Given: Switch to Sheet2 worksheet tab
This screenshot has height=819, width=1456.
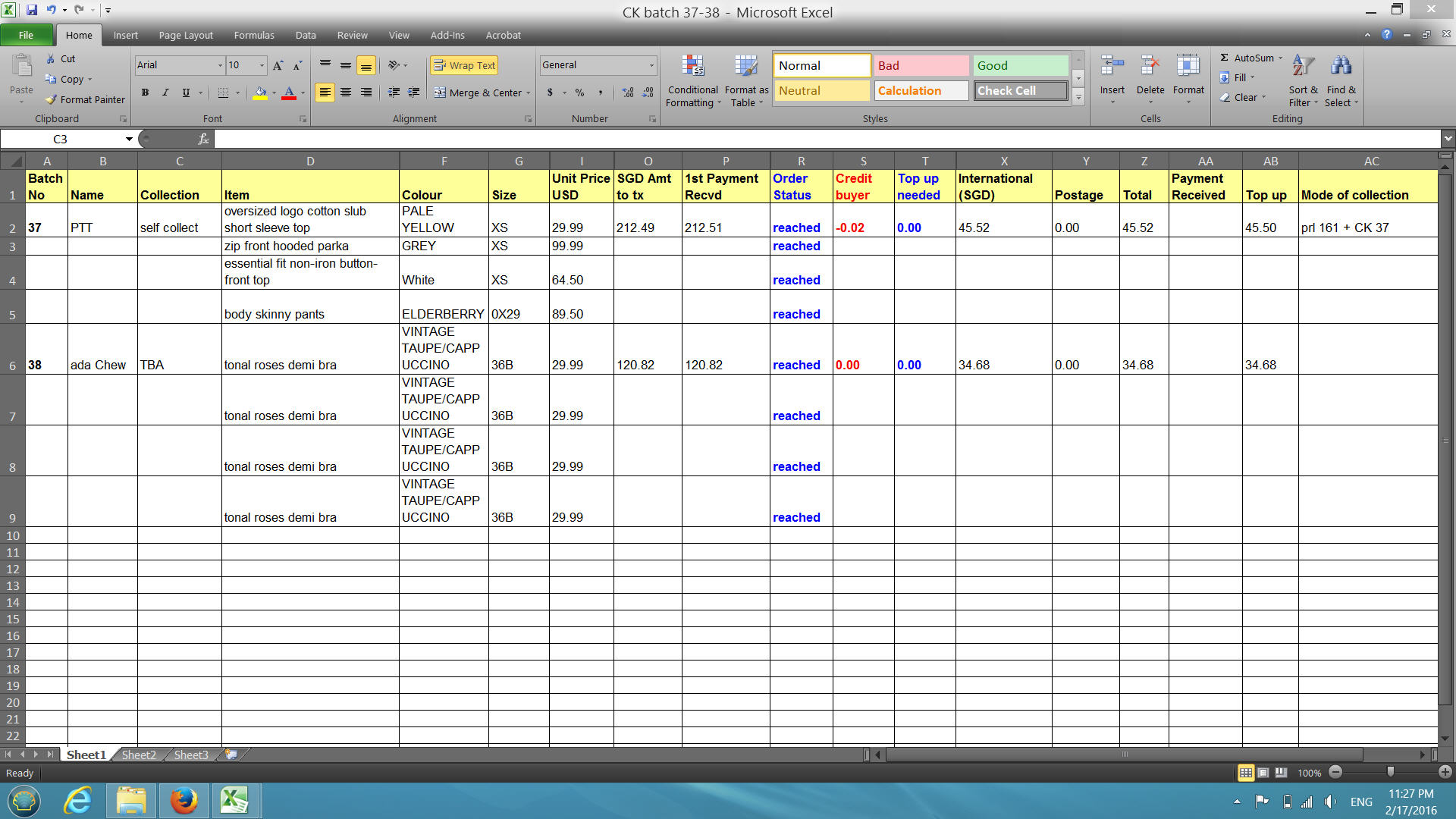Looking at the screenshot, I should (x=139, y=755).
